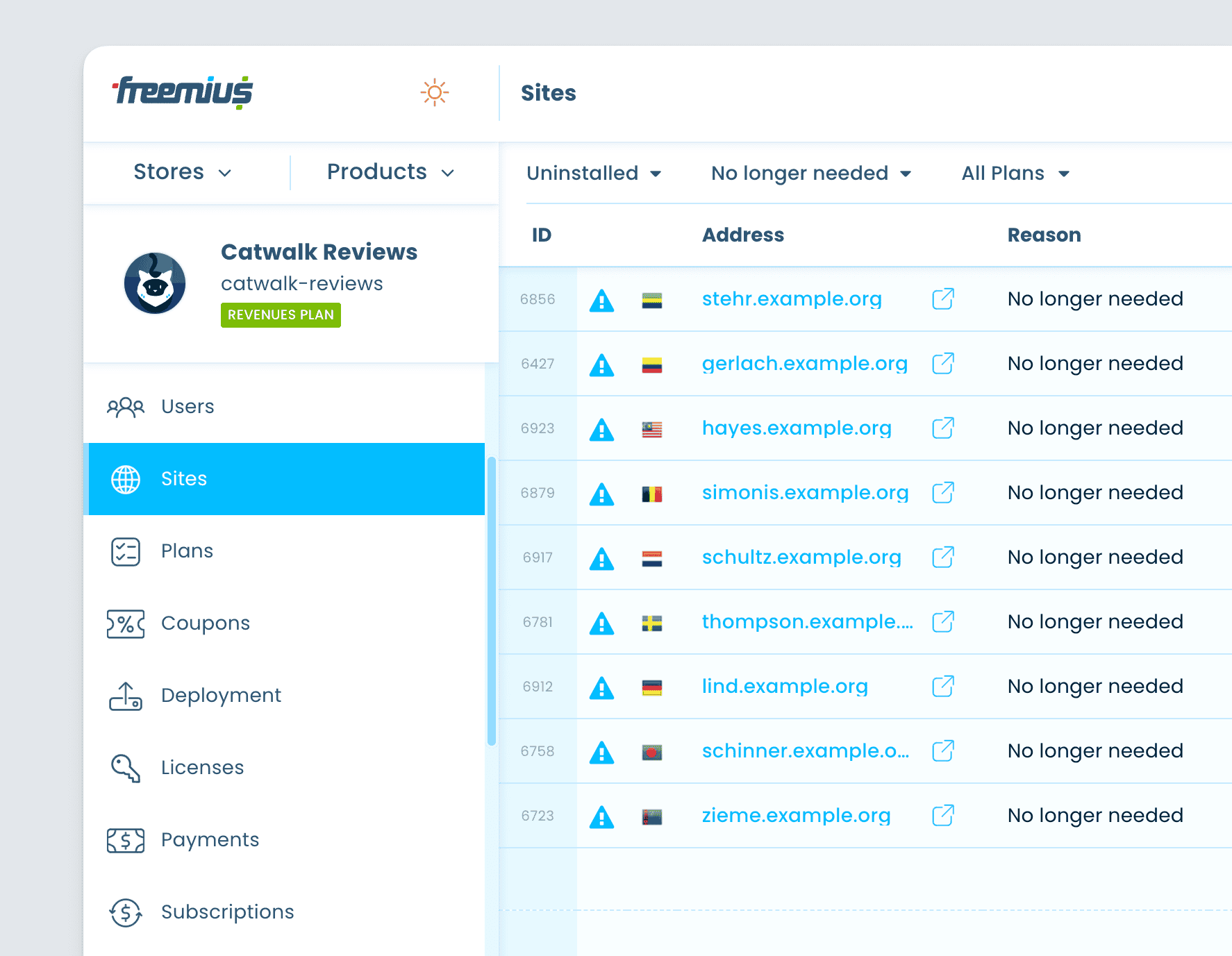The image size is (1232, 956).
Task: Open the simonis.example.org site link
Action: click(x=806, y=492)
